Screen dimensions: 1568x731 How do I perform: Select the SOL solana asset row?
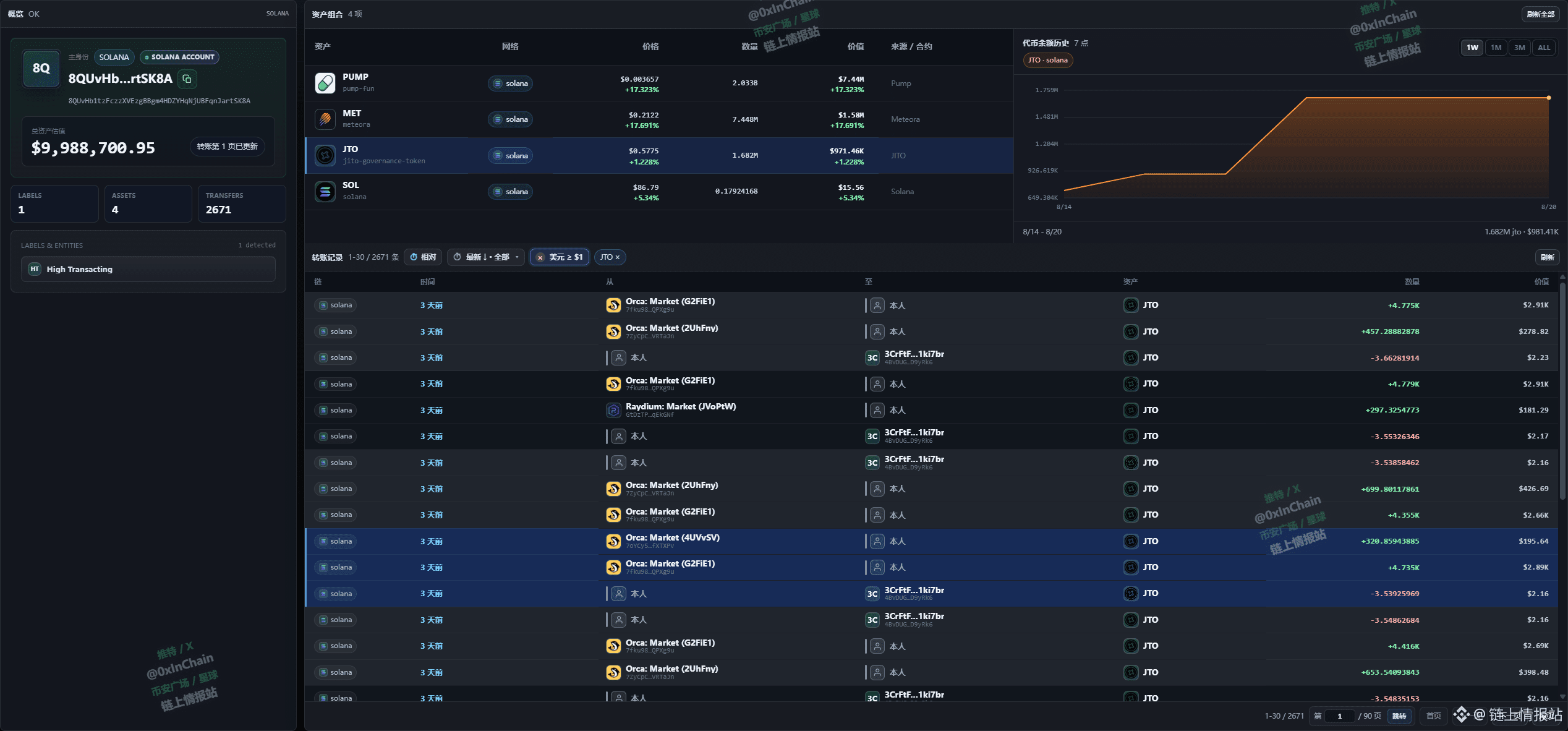point(659,192)
